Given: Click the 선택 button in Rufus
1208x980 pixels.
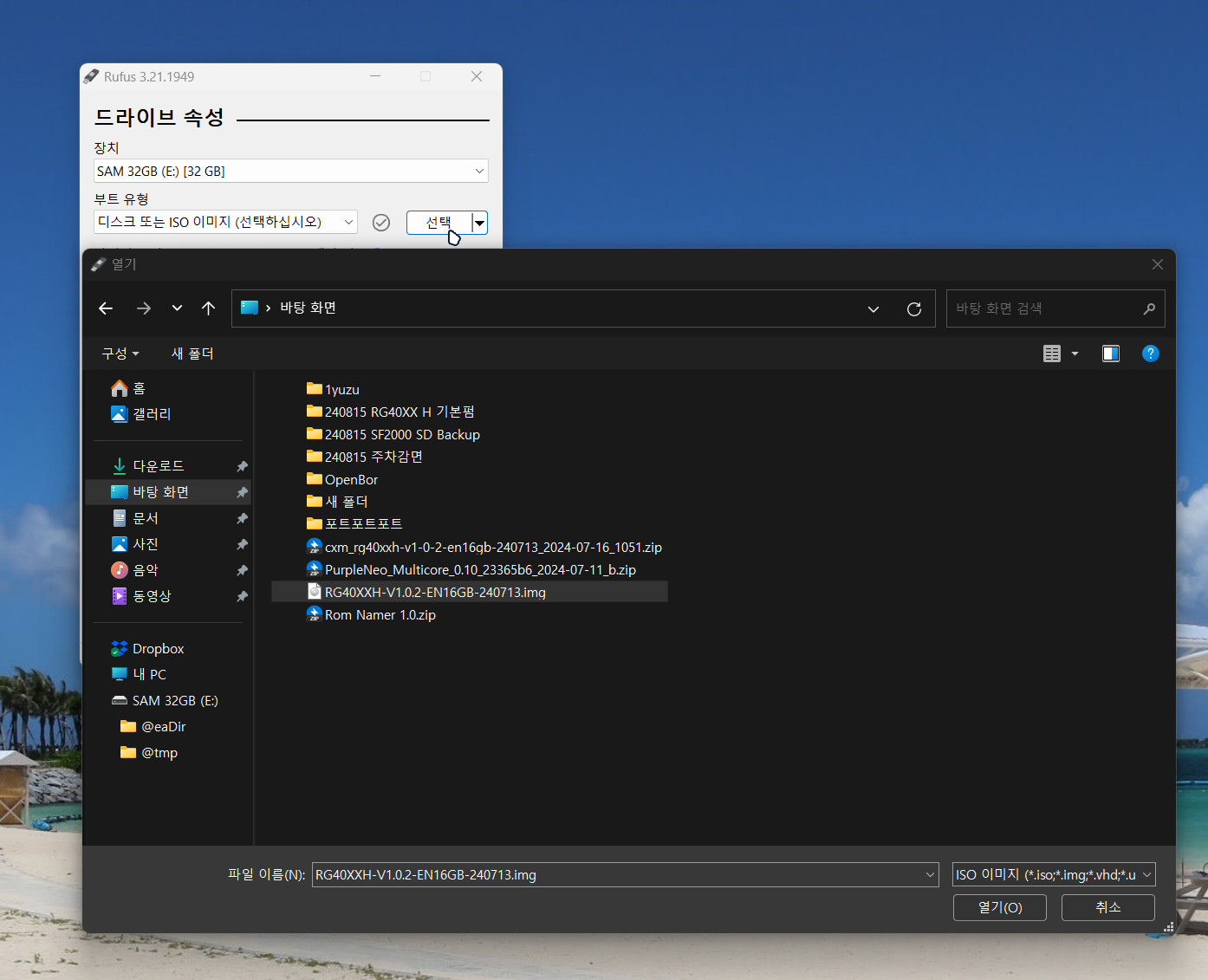Looking at the screenshot, I should pos(438,223).
